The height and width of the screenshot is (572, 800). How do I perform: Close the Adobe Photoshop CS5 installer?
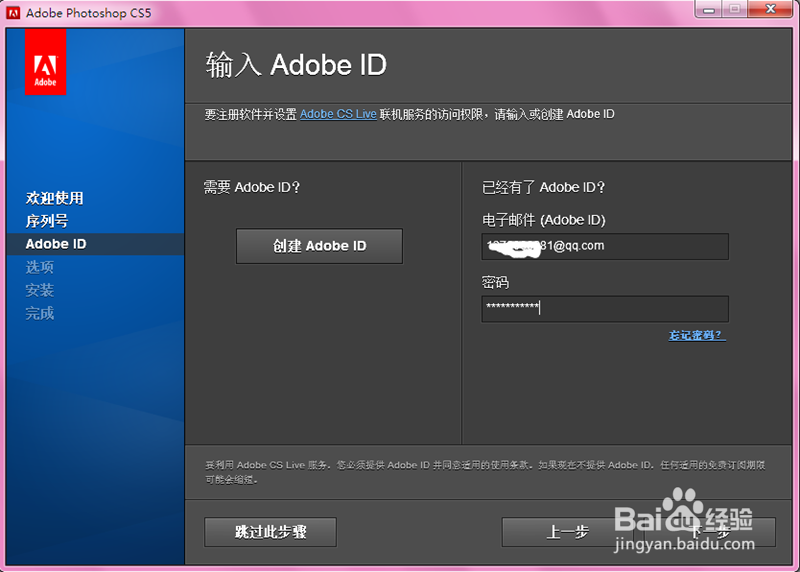coord(770,9)
